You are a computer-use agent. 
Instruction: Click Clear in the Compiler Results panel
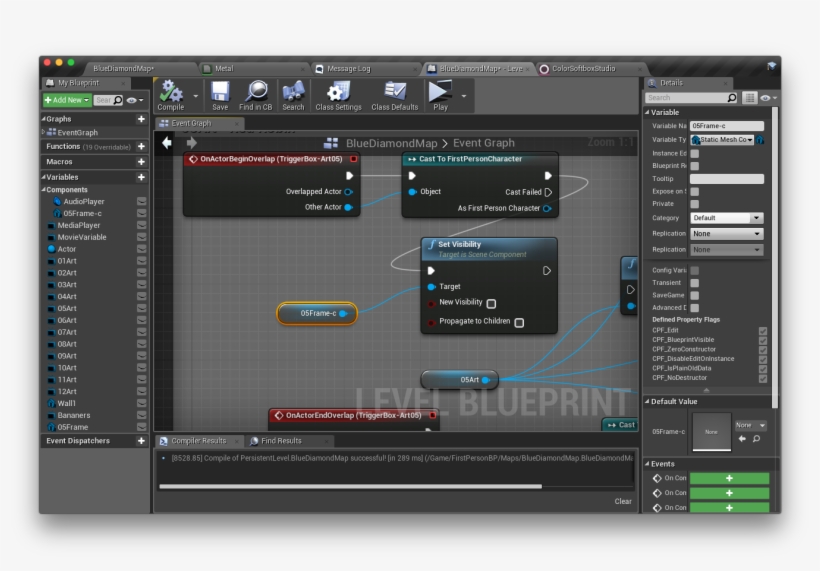623,501
